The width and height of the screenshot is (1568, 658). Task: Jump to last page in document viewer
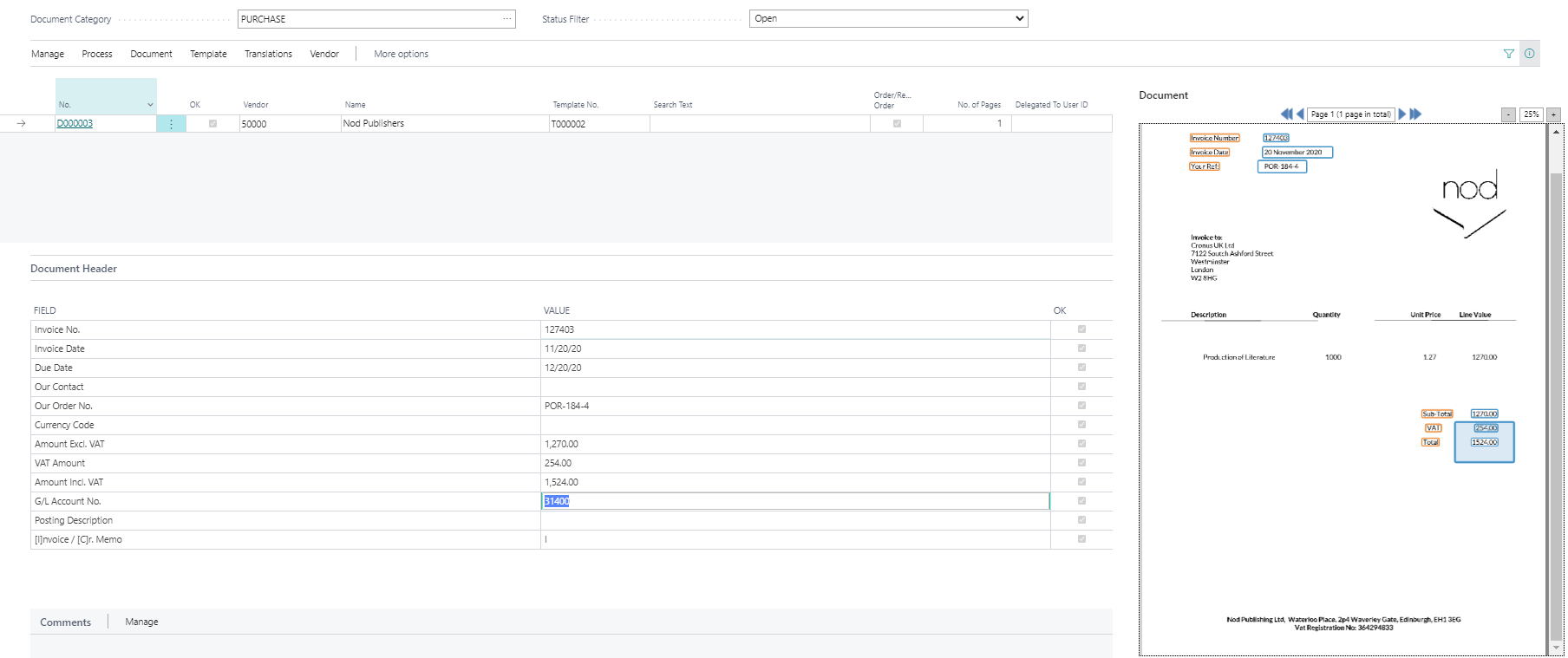click(x=1415, y=114)
